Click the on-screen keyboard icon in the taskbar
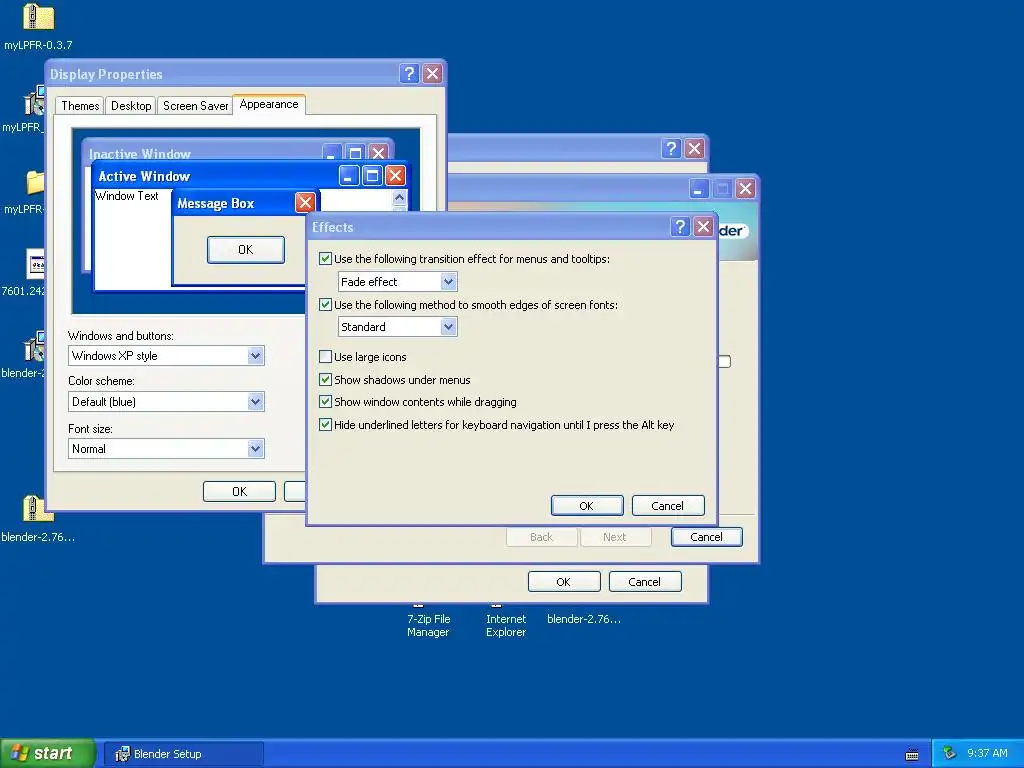This screenshot has height=768, width=1024. click(912, 754)
